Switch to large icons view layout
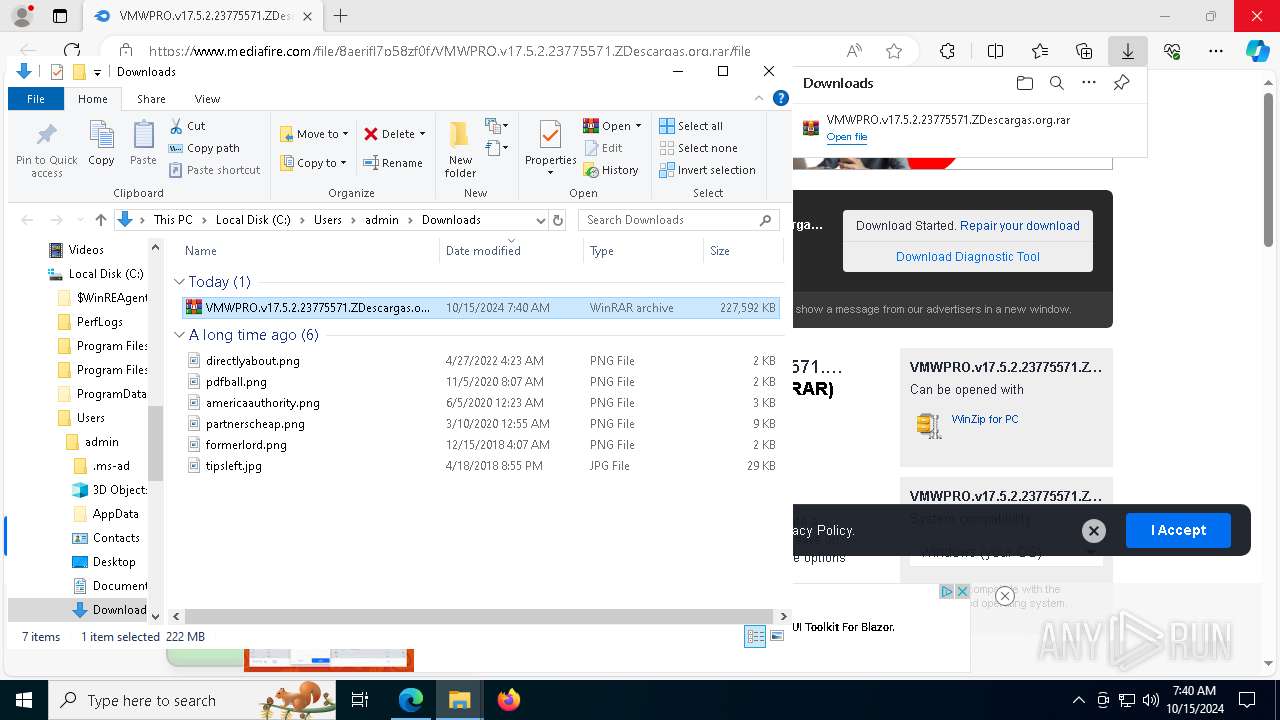The width and height of the screenshot is (1280, 720). 776,636
